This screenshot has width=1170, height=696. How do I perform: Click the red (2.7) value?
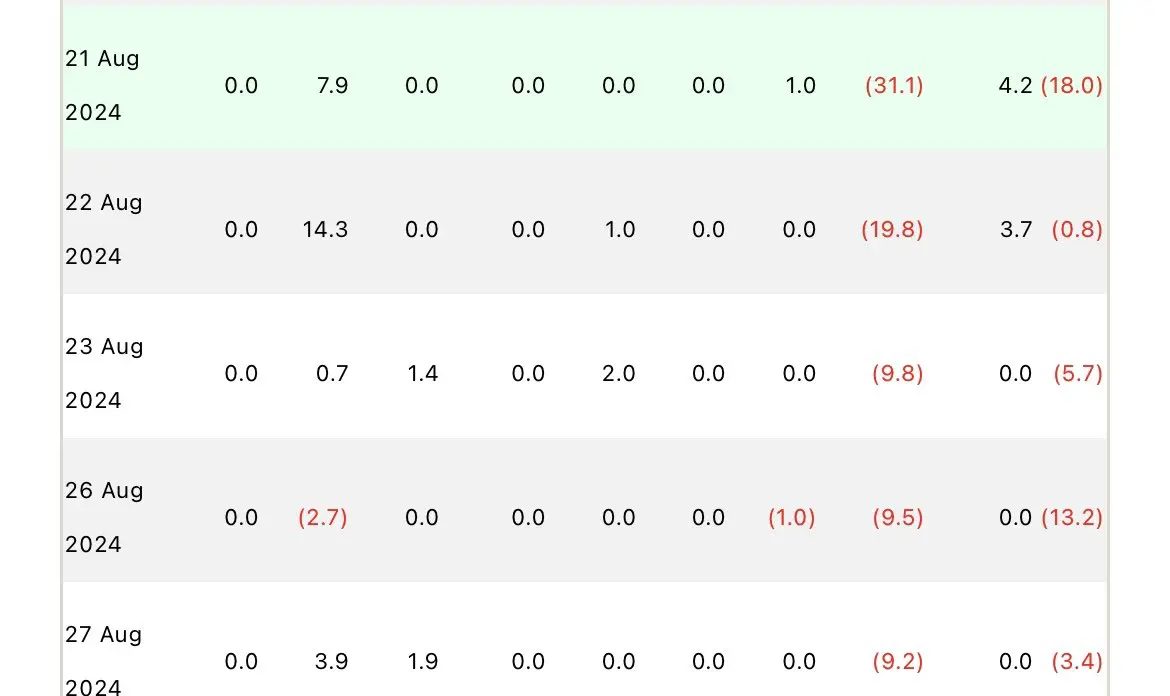coord(322,518)
